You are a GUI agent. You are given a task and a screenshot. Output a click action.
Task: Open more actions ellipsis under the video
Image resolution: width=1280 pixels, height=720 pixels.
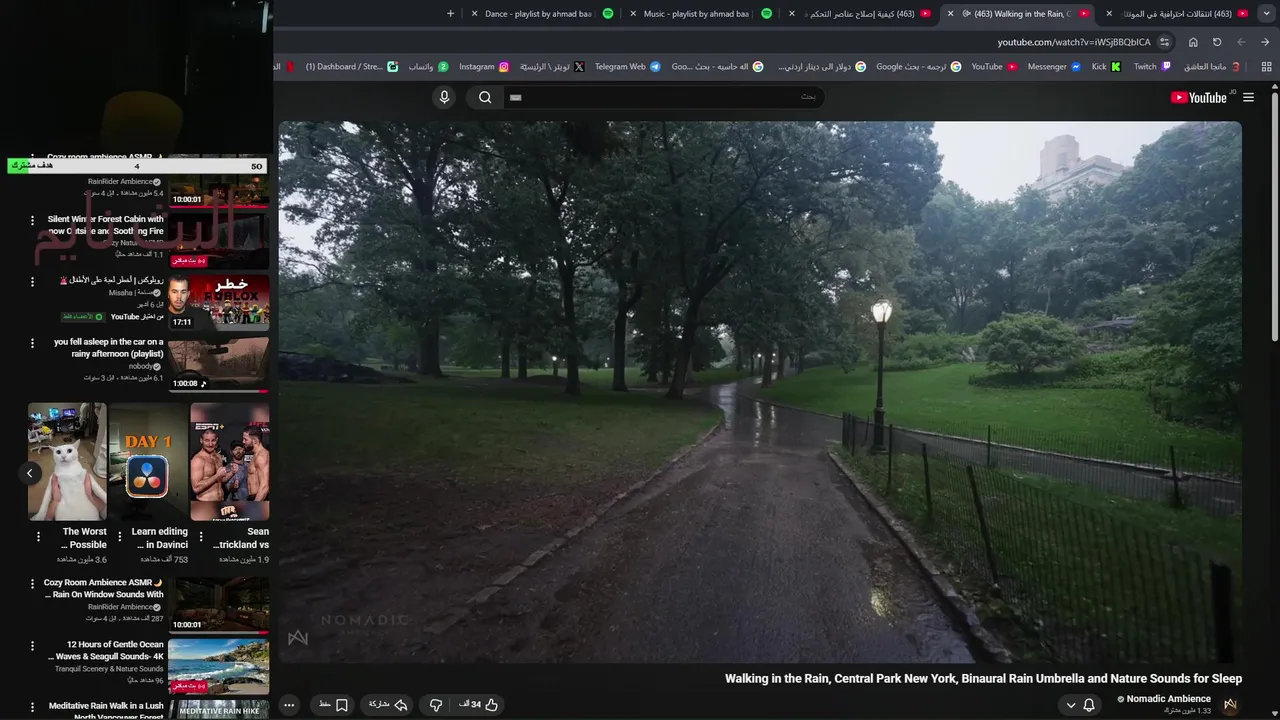289,704
